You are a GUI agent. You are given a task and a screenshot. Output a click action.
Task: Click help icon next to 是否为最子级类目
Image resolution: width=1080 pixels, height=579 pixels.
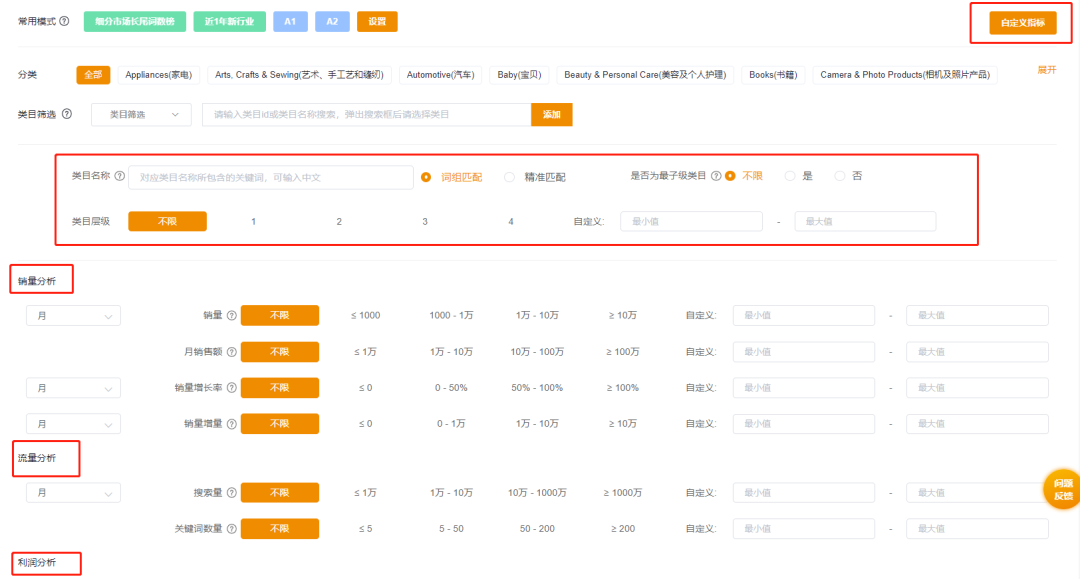pos(716,176)
